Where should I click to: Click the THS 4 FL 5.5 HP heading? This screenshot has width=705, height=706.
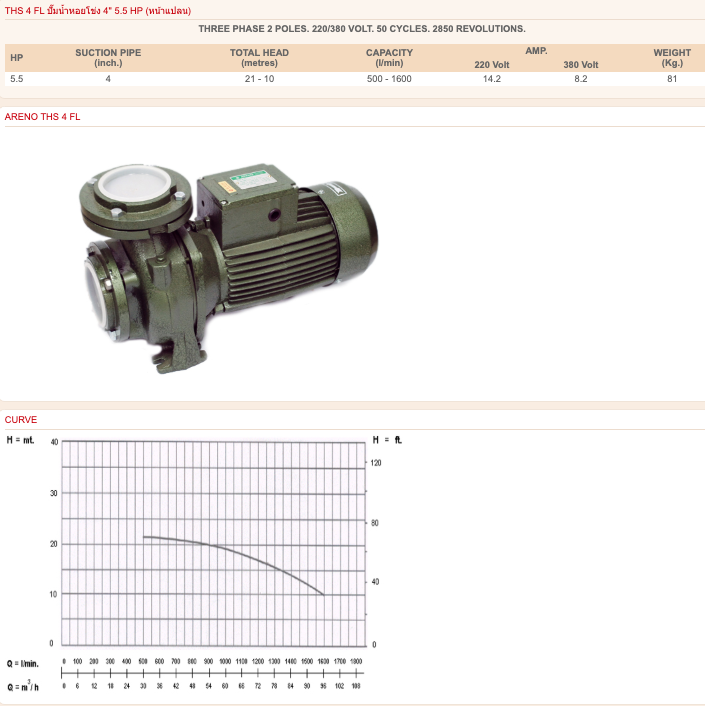(98, 10)
